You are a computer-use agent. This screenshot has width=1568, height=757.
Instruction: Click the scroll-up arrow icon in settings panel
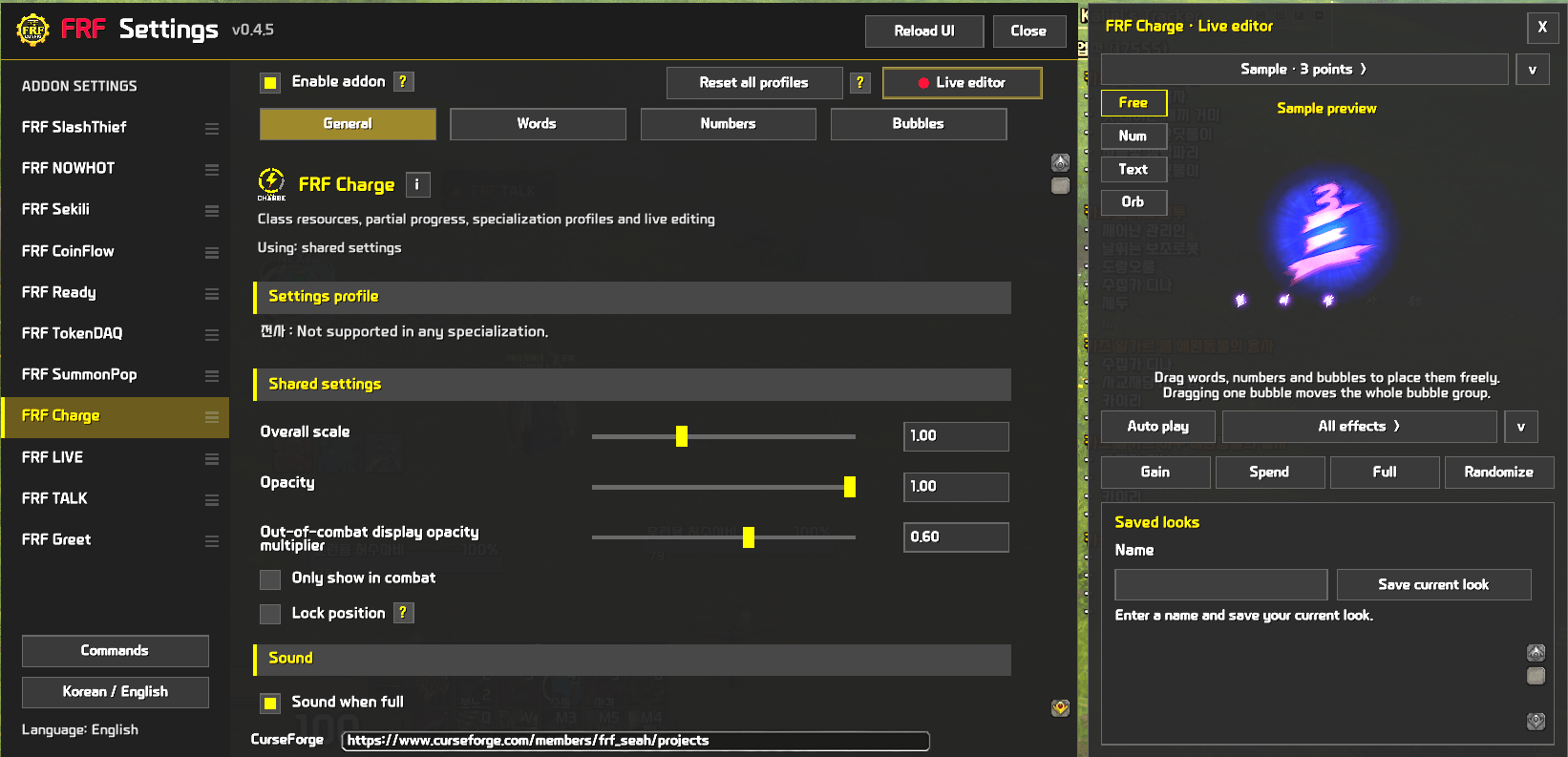[1060, 162]
